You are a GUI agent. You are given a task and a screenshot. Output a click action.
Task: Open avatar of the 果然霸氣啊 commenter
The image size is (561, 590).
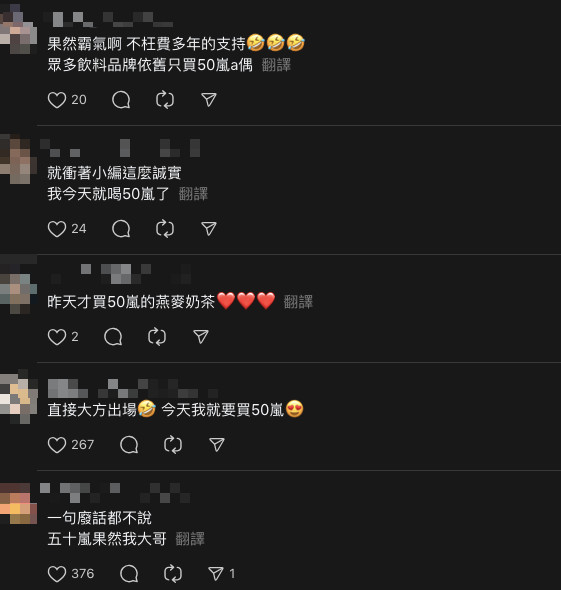point(18,29)
